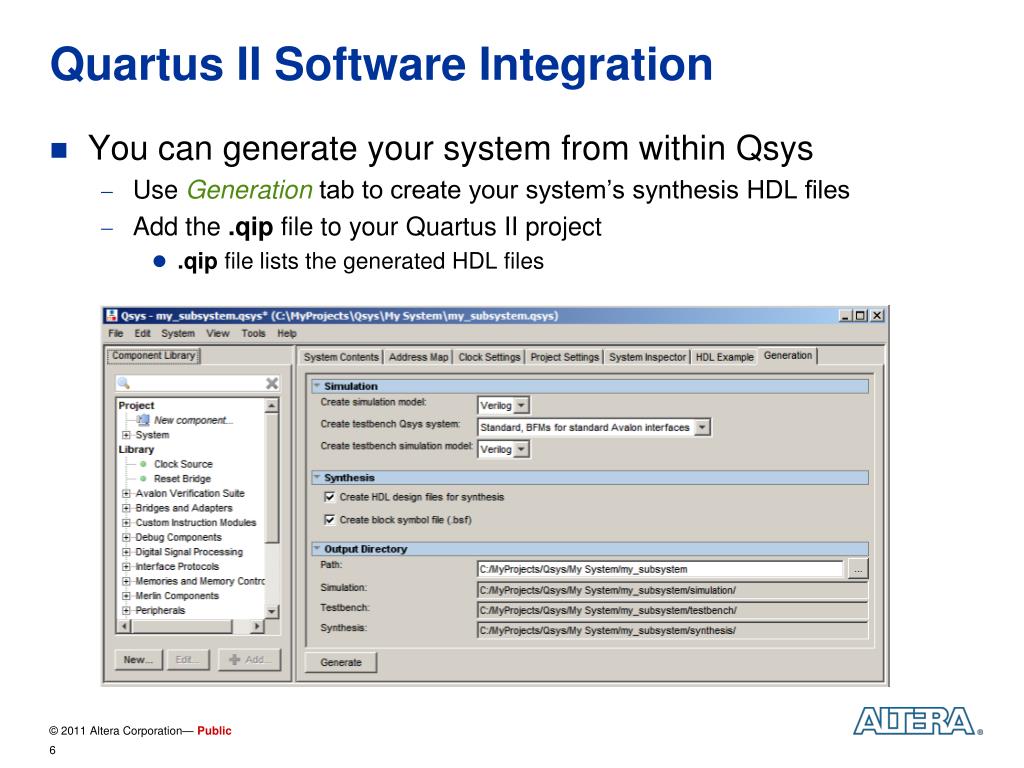Collapse the Synthesis section
Viewport: 1024px width, 768px height.
317,477
